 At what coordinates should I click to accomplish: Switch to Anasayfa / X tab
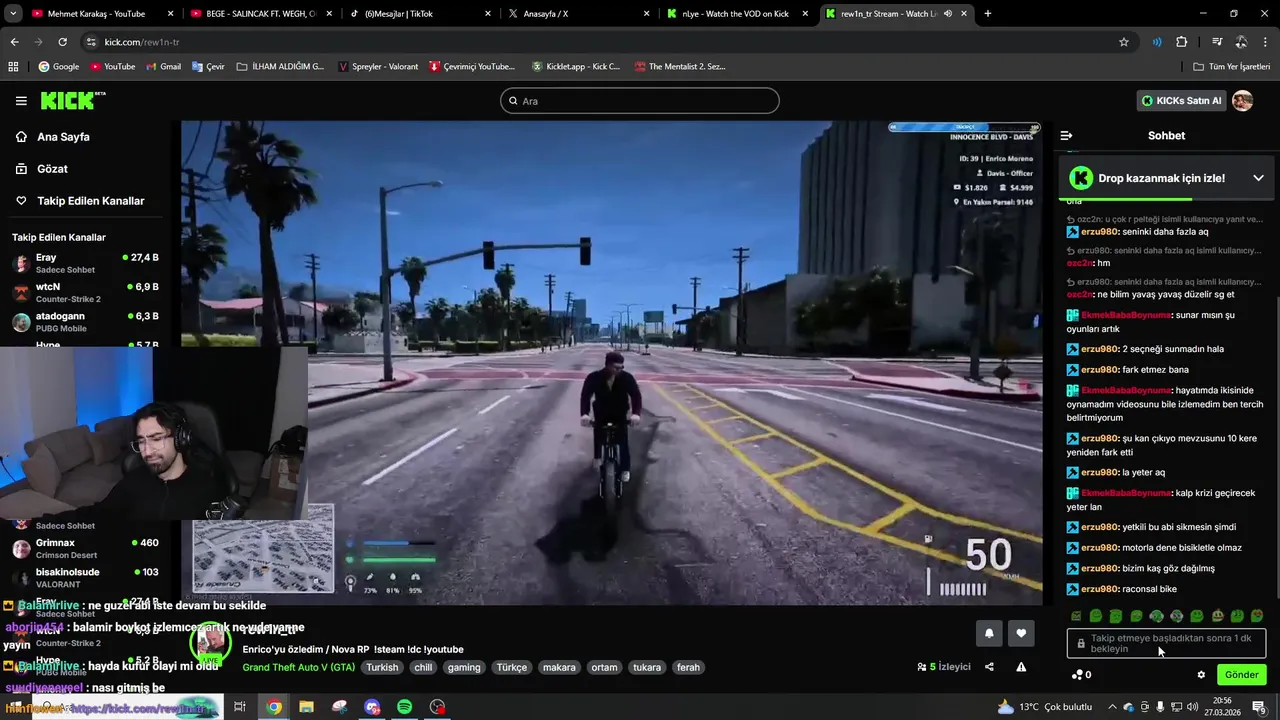[x=578, y=14]
